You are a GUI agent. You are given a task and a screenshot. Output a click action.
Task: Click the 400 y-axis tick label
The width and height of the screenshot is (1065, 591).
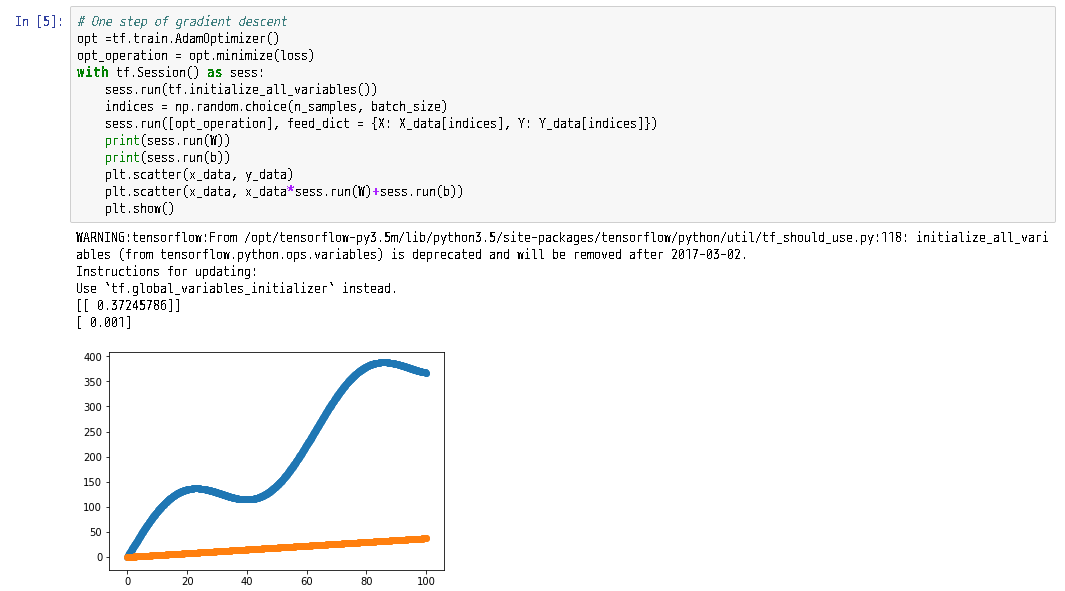(90, 357)
